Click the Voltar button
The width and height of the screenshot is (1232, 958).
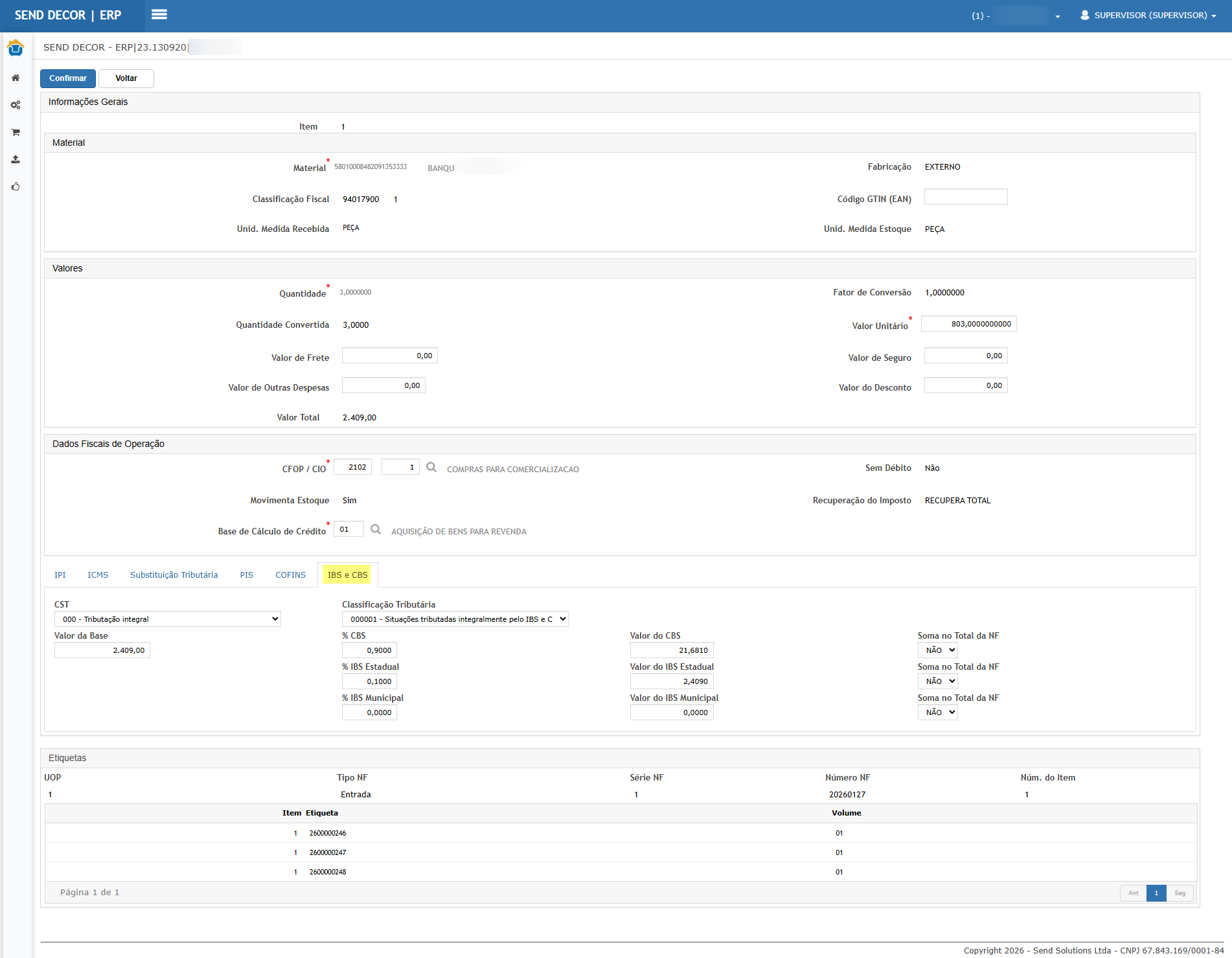coord(126,78)
